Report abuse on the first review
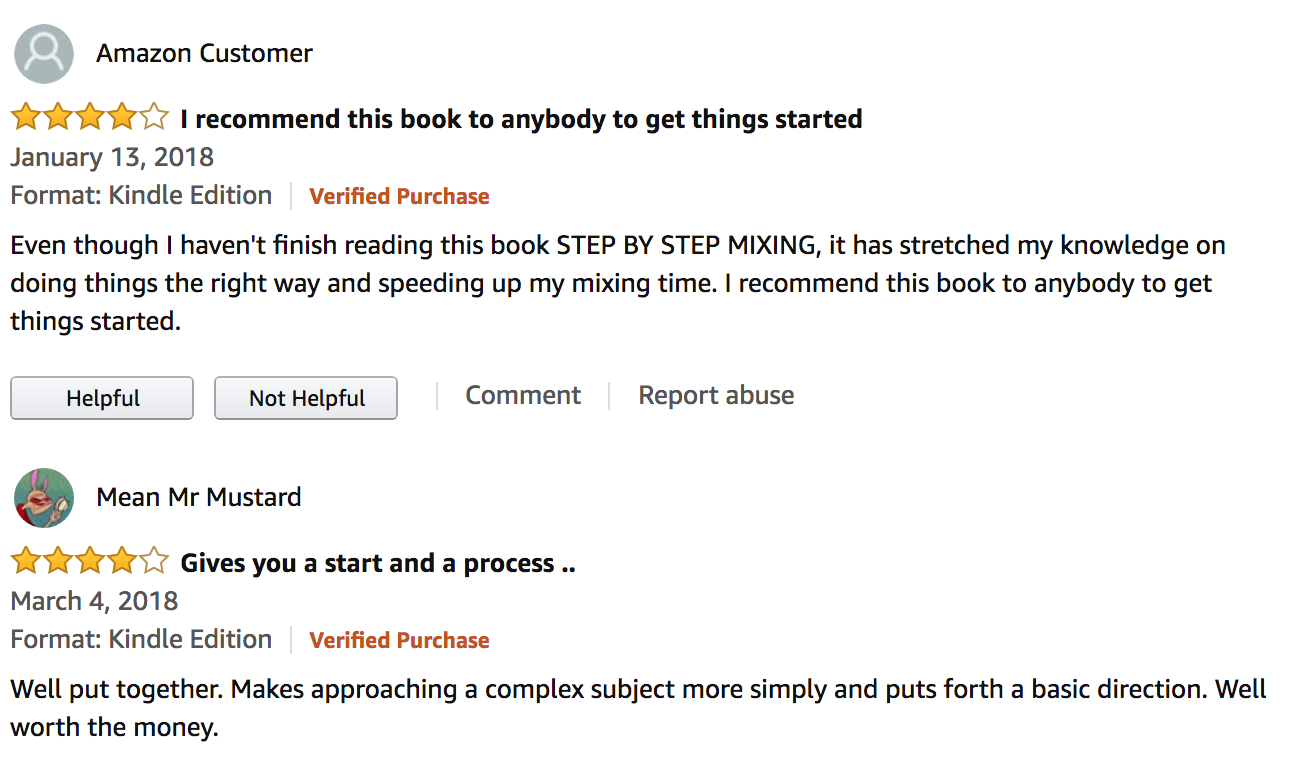This screenshot has height=774, width=1290. click(x=716, y=395)
